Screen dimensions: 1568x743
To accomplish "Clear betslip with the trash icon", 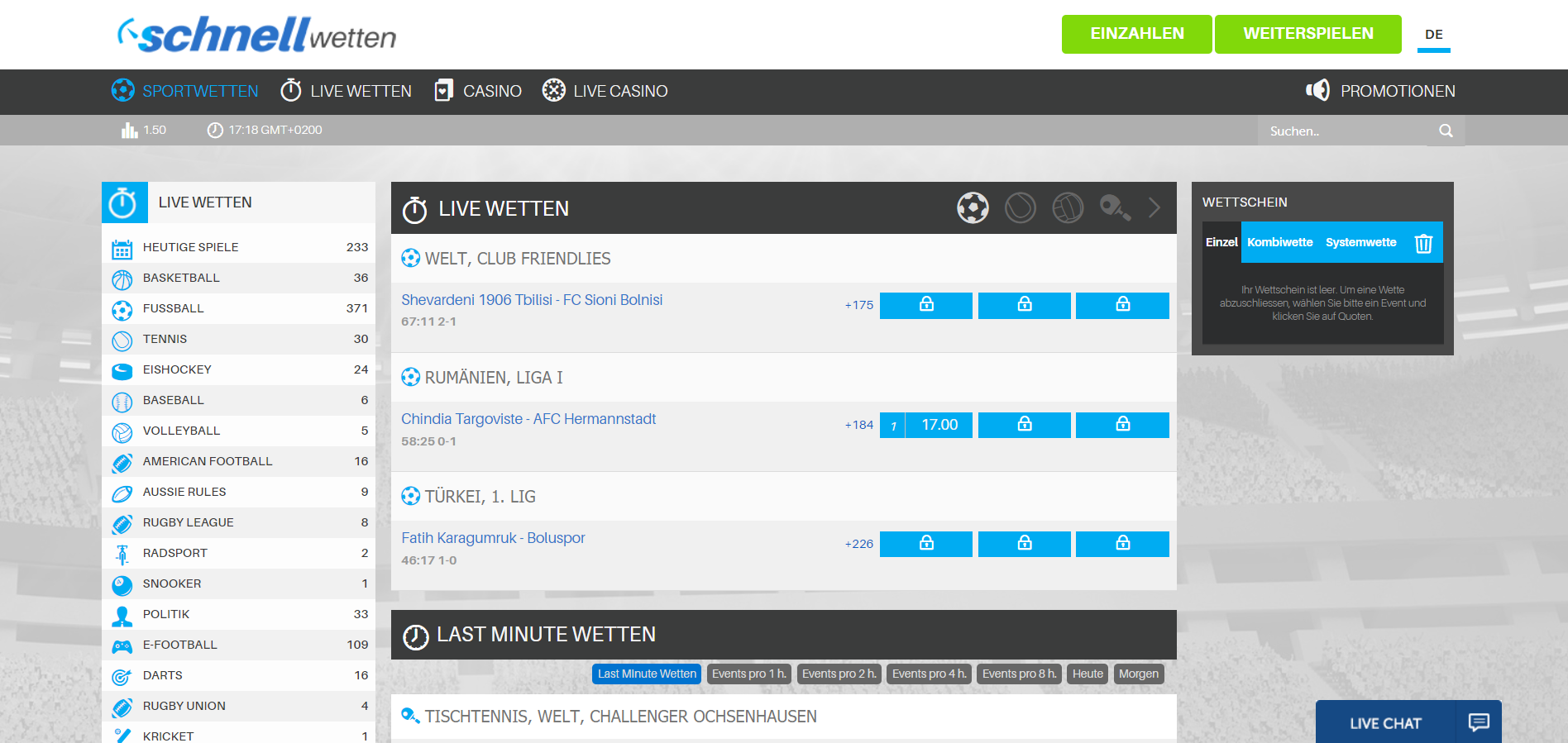I will pos(1423,243).
